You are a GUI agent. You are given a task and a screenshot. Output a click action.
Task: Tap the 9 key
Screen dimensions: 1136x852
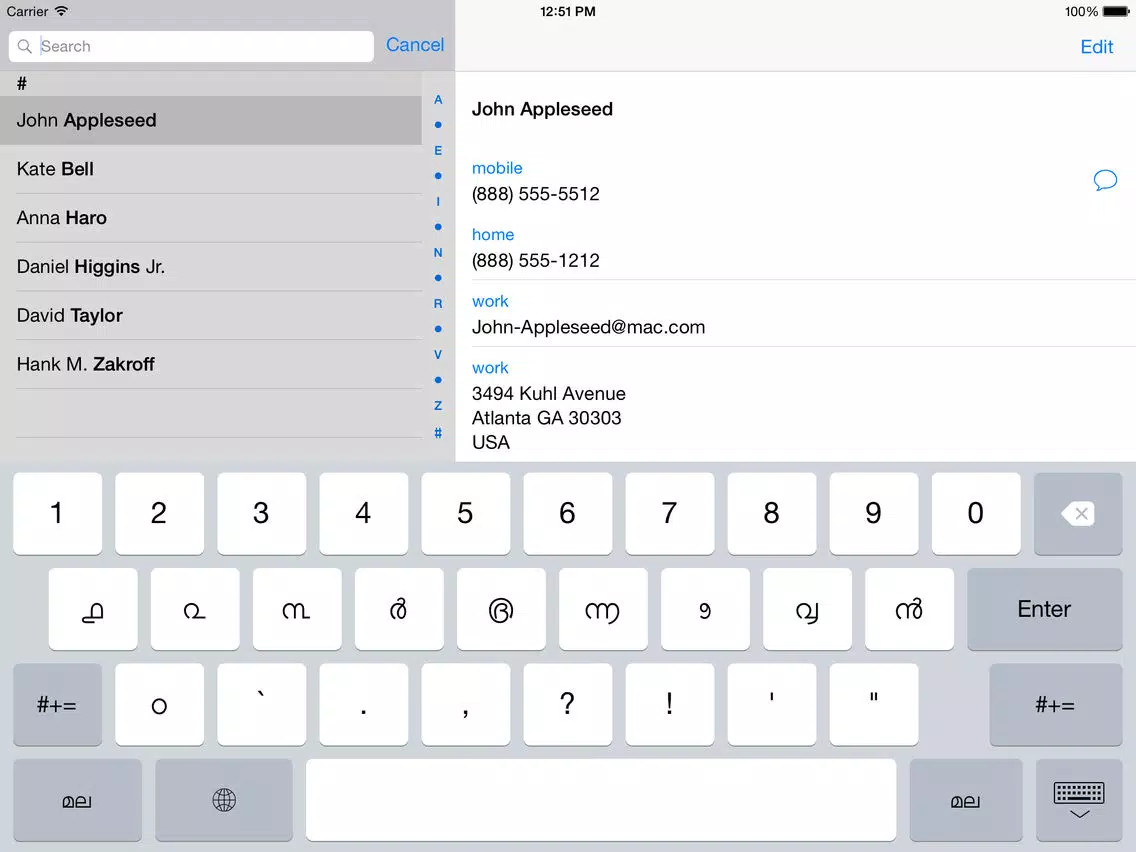[874, 514]
